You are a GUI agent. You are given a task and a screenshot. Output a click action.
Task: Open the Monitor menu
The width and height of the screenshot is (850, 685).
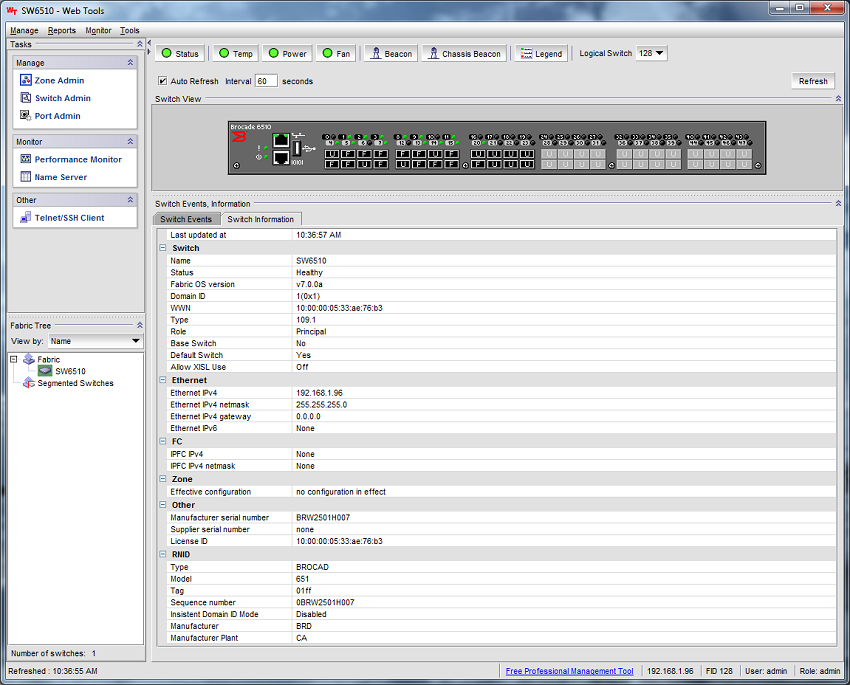pos(98,30)
